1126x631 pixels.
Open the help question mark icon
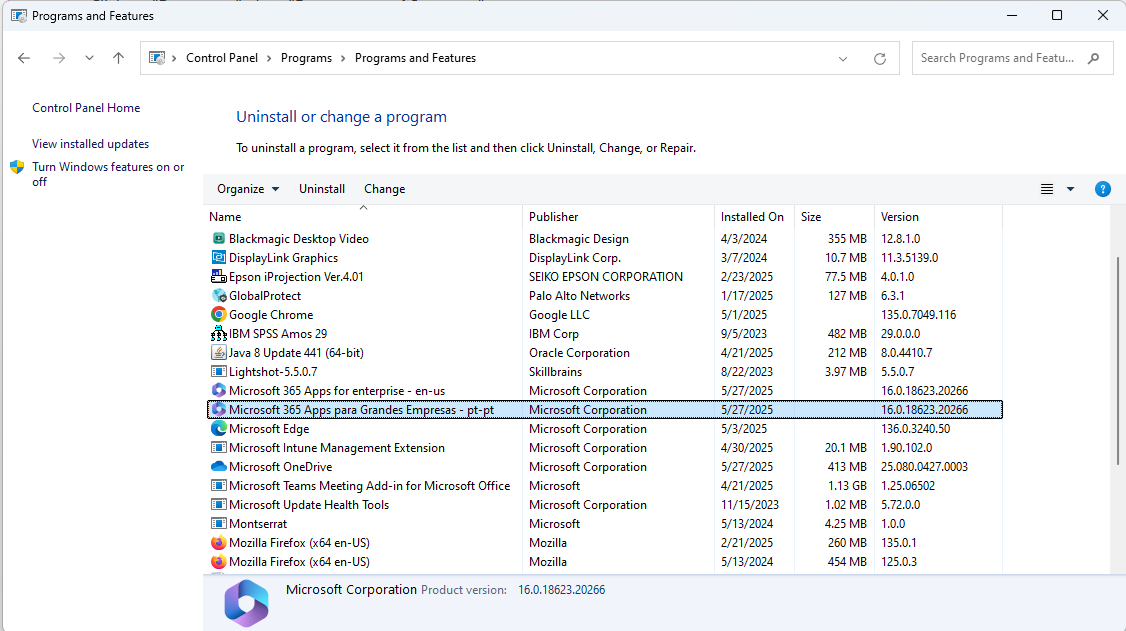tap(1102, 189)
